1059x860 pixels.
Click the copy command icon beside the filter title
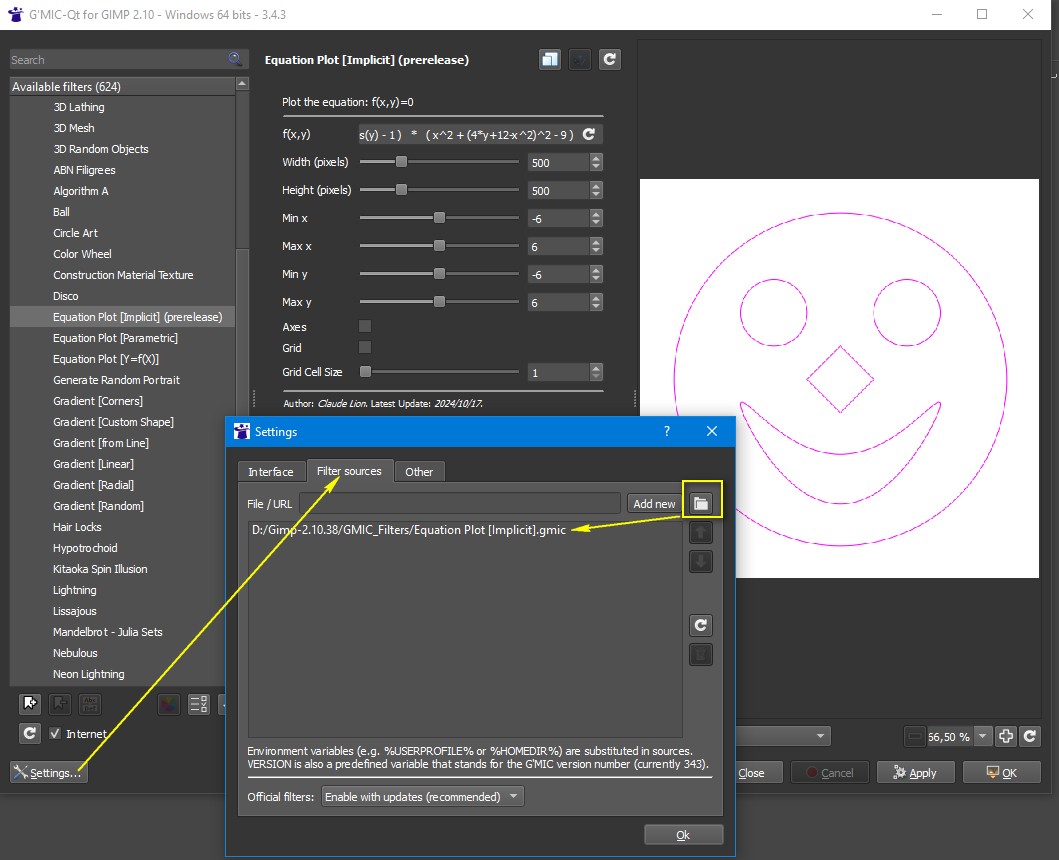pos(550,59)
